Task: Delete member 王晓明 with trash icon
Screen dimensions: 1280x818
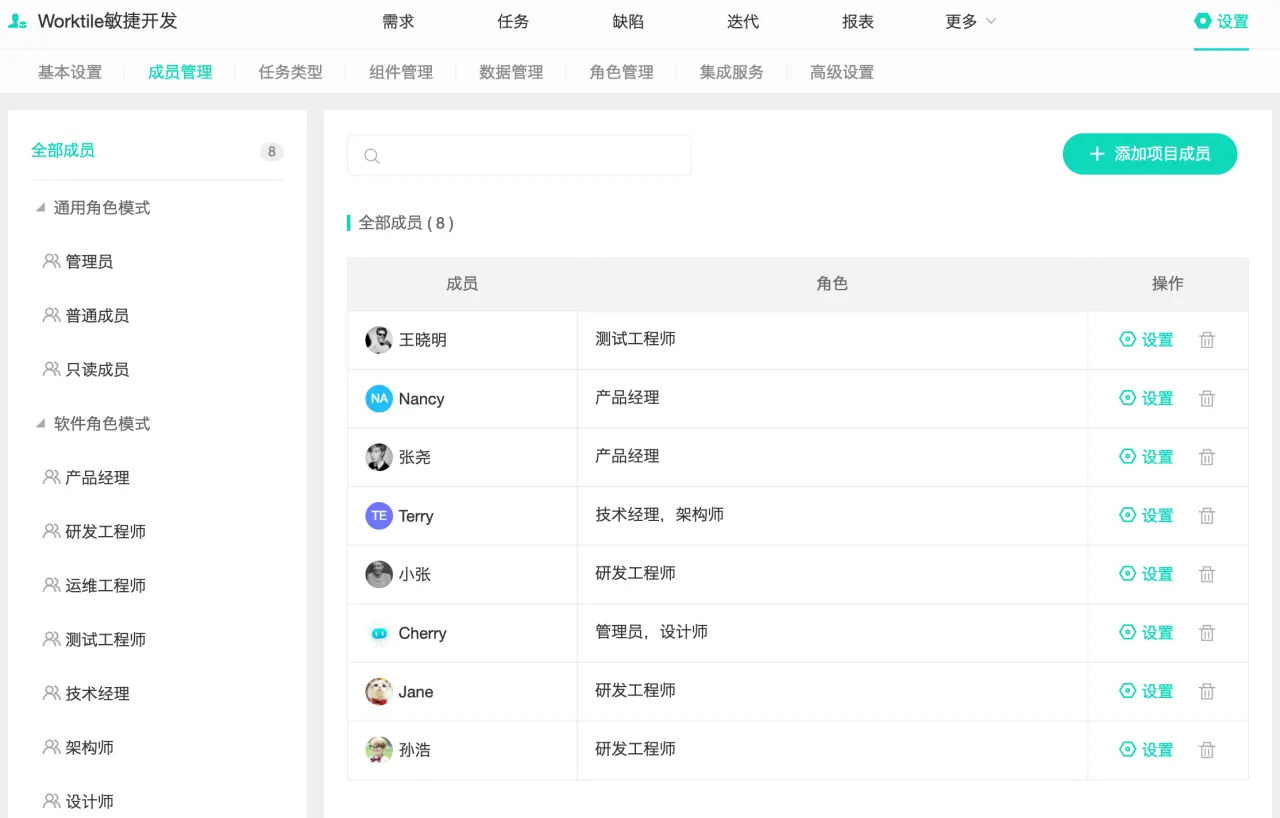Action: click(x=1207, y=340)
